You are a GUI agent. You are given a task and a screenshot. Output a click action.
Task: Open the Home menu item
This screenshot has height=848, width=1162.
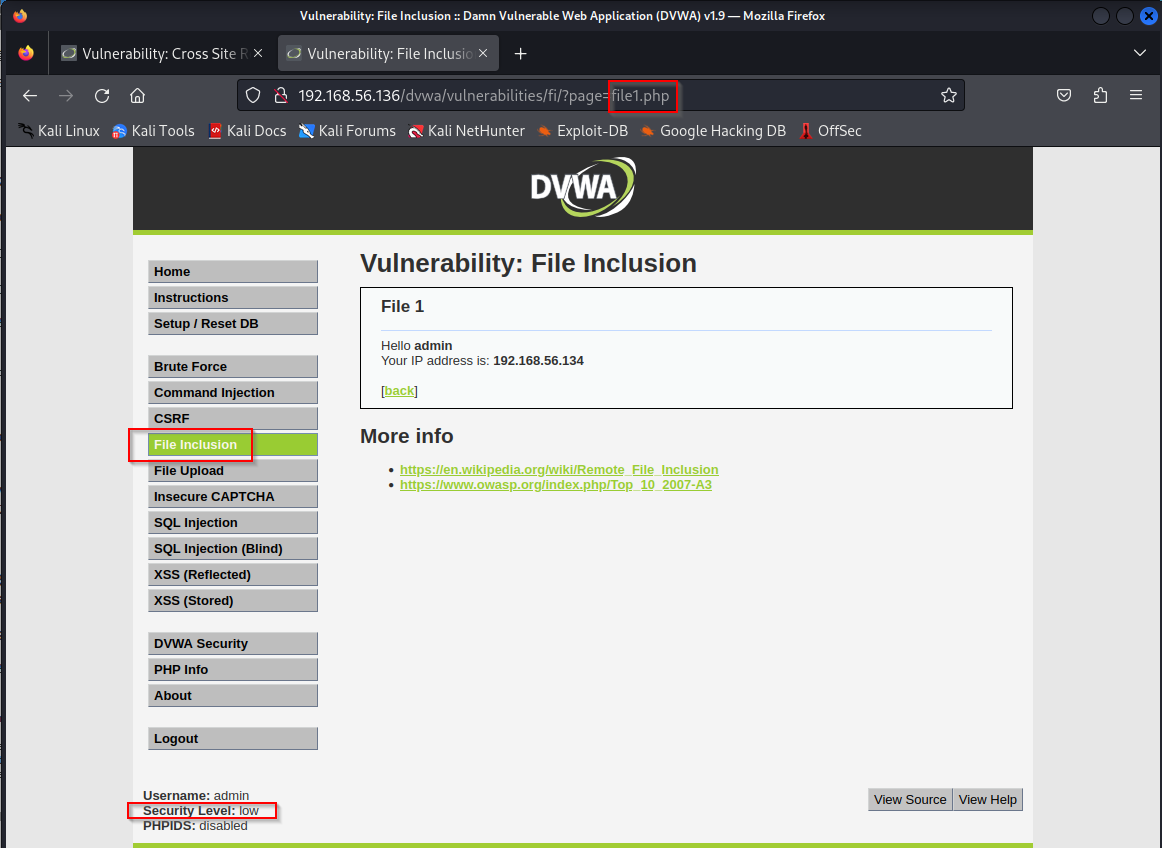click(233, 271)
